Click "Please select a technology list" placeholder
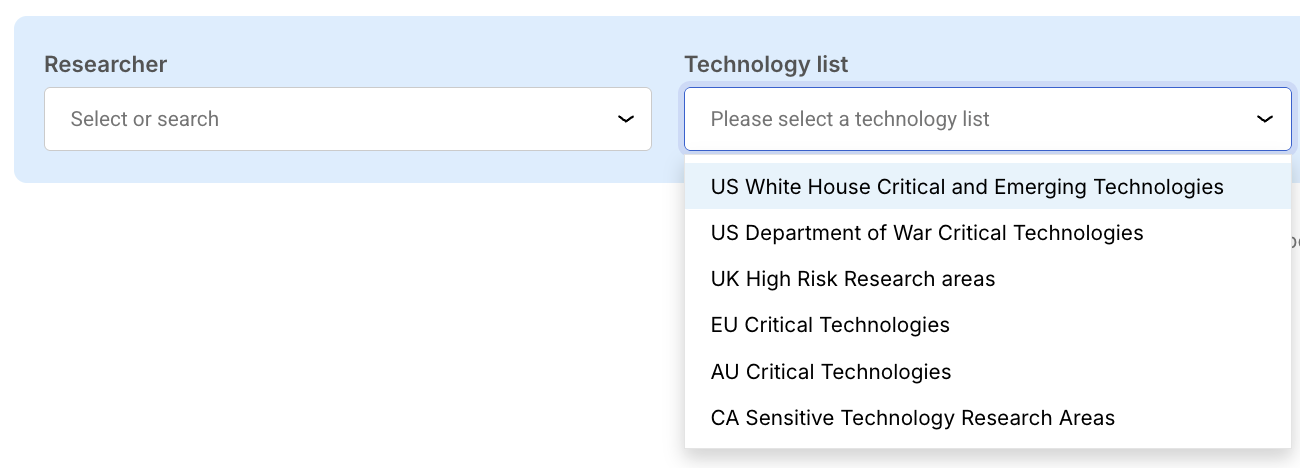Image resolution: width=1300 pixels, height=468 pixels. click(849, 119)
